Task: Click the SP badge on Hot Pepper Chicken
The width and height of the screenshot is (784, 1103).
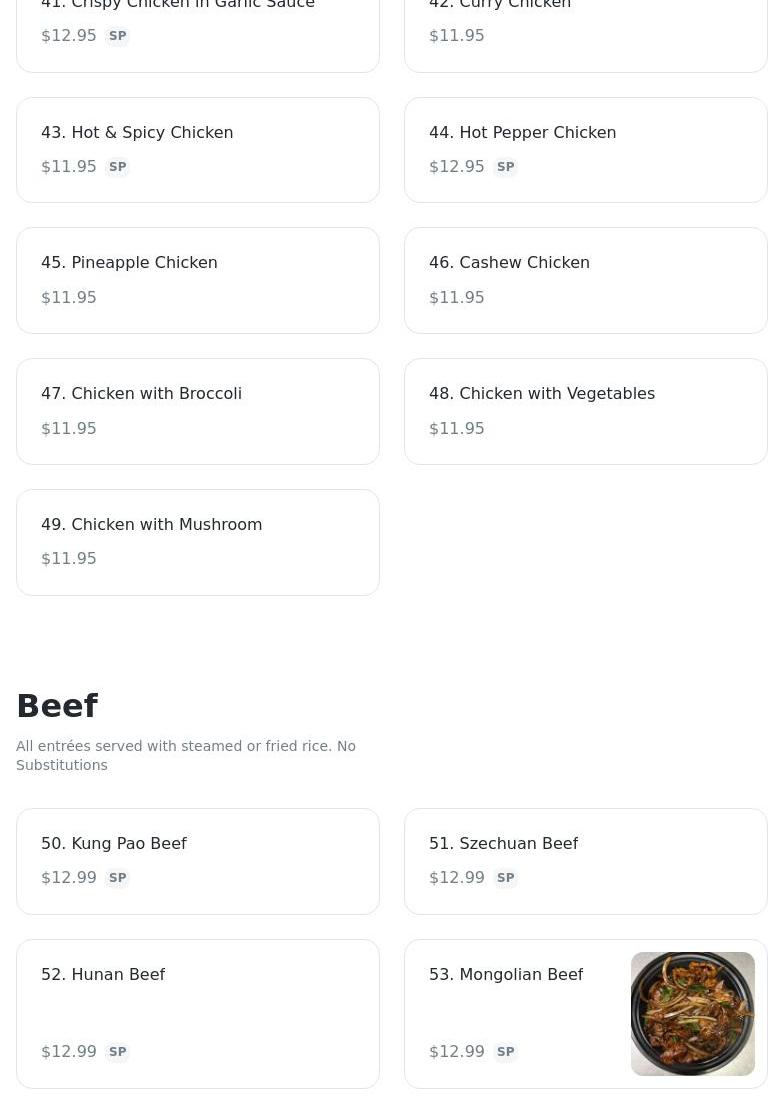Action: (x=506, y=167)
